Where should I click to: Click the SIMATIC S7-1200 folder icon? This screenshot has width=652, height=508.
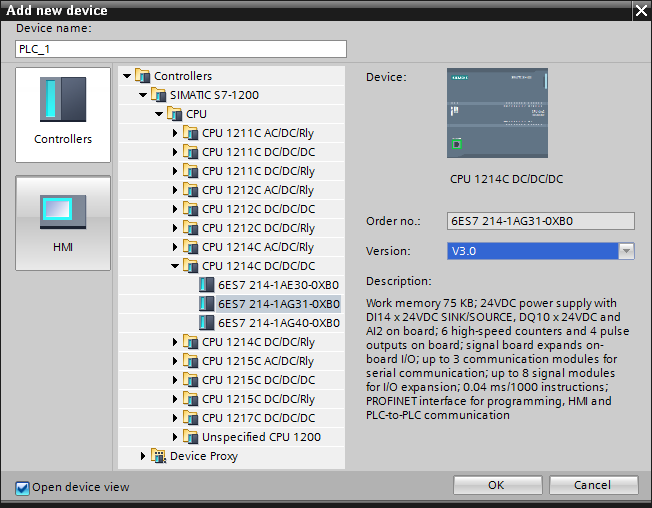[158, 95]
